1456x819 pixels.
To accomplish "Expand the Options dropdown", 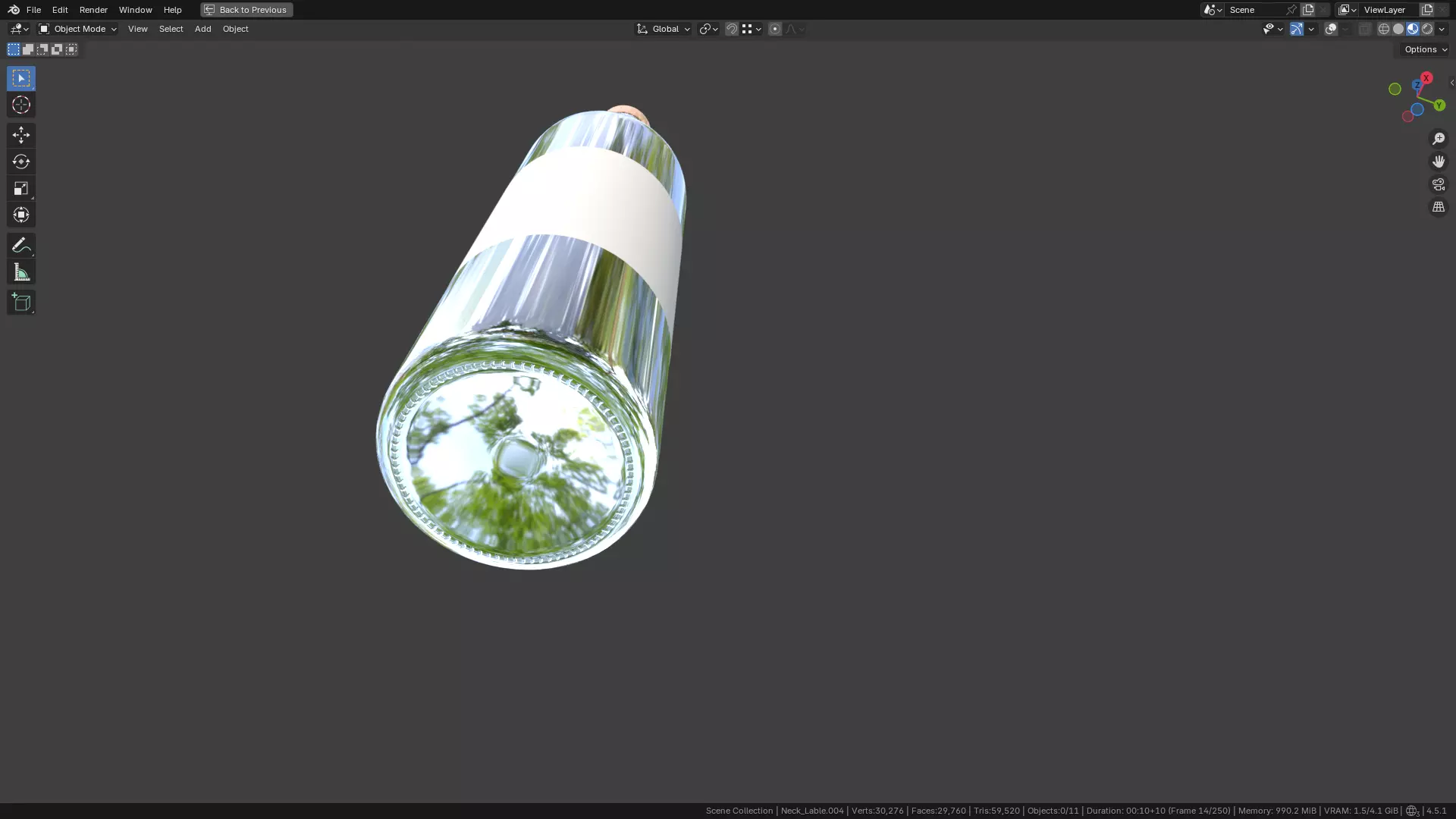I will 1426,49.
